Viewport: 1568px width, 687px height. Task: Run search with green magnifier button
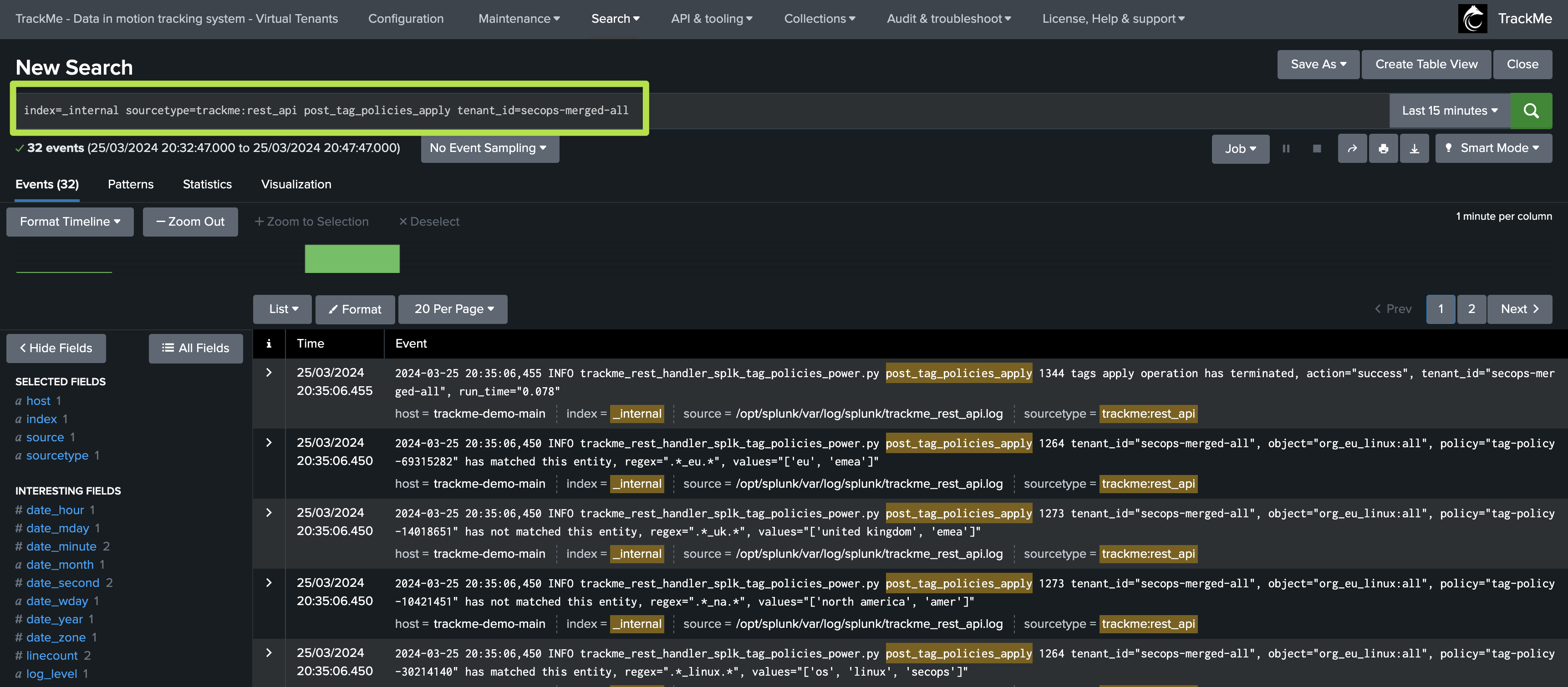(x=1531, y=111)
